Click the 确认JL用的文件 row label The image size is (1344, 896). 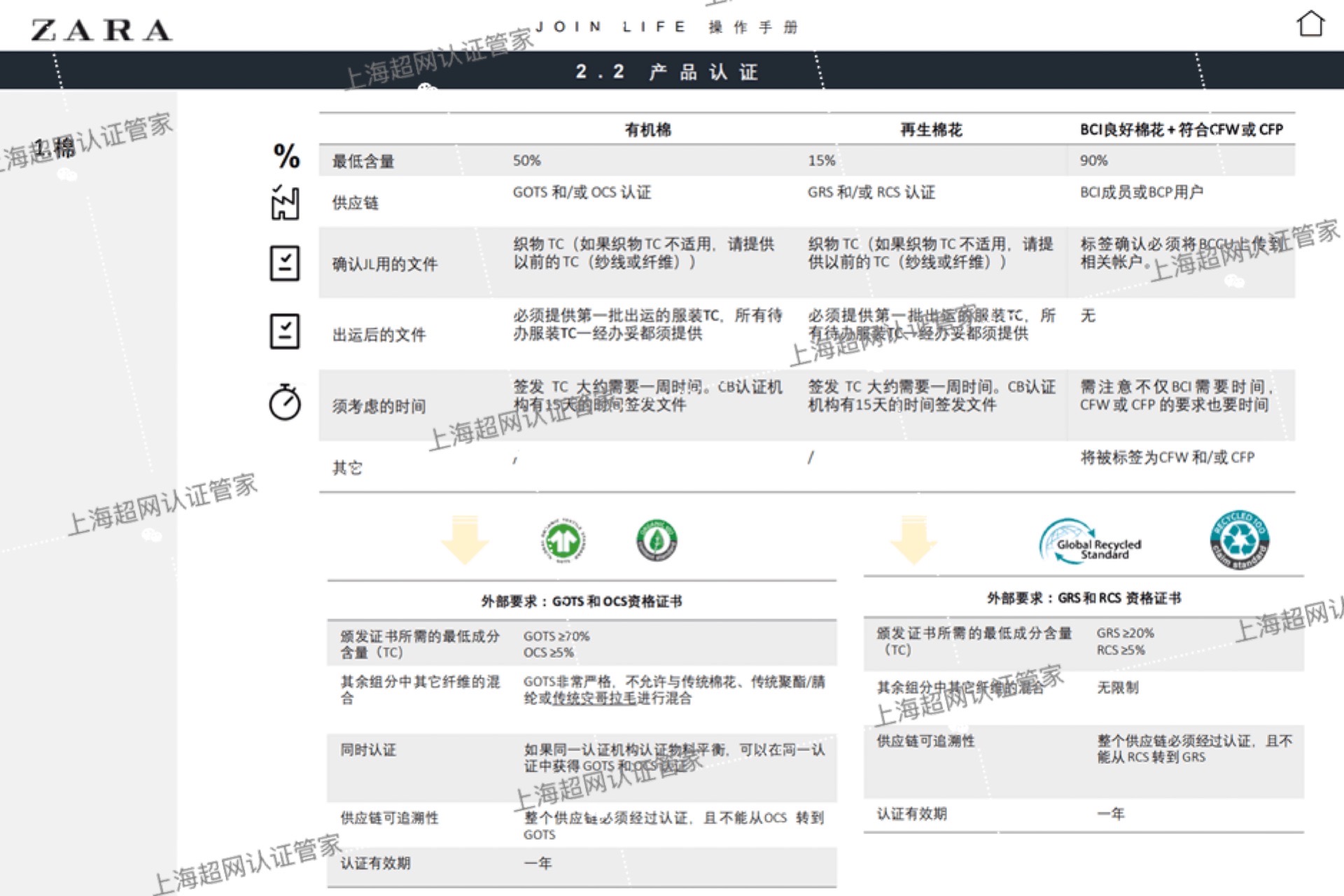[385, 264]
